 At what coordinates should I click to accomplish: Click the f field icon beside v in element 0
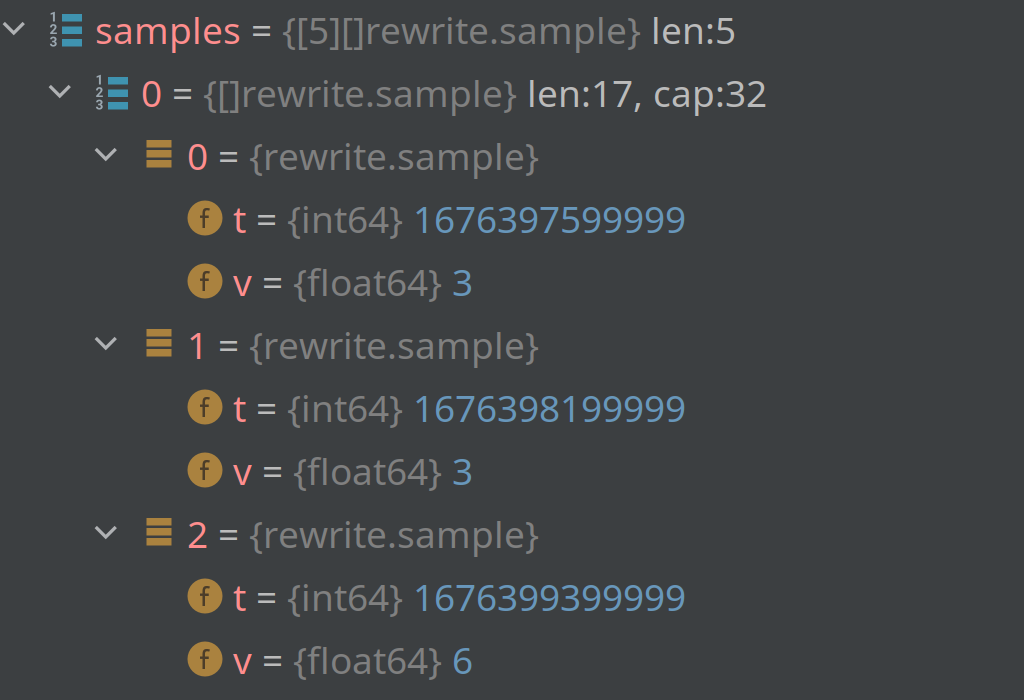coord(205,282)
